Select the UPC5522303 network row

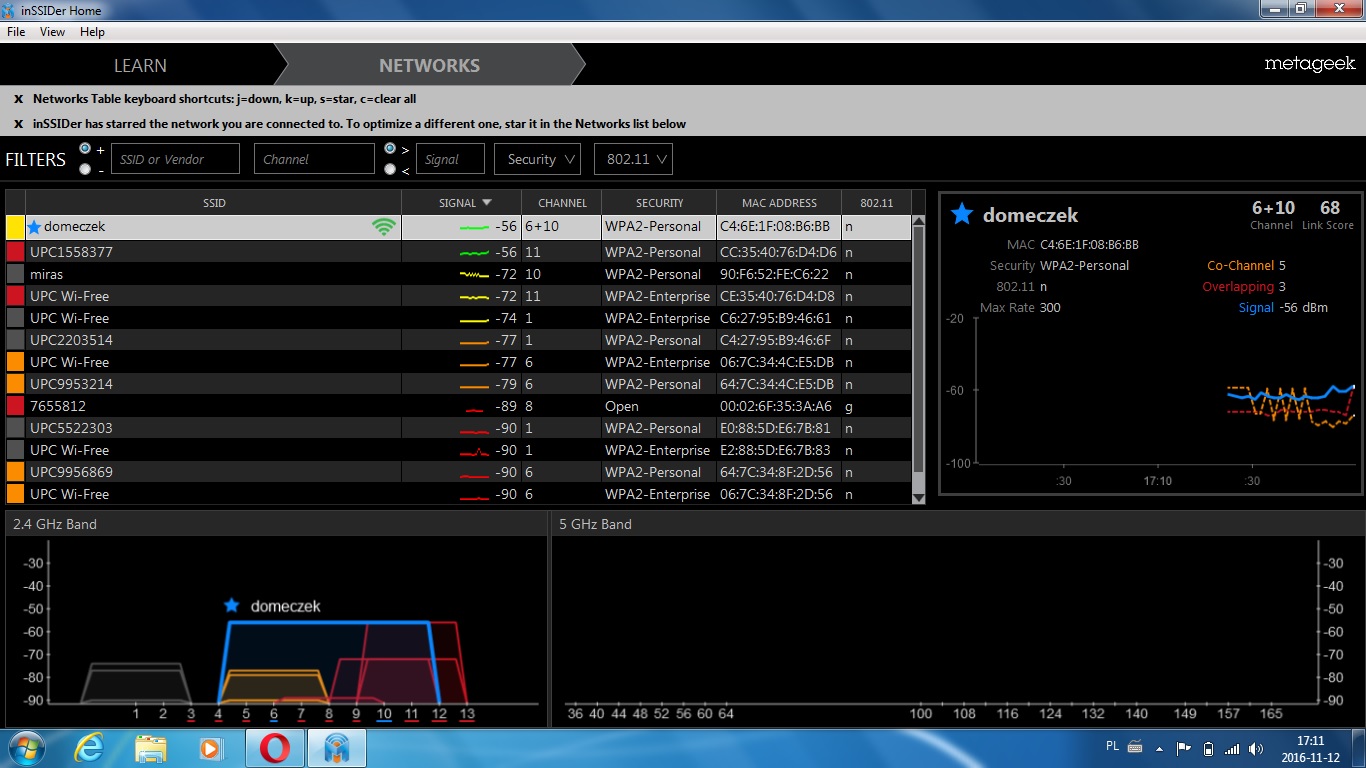pos(459,428)
